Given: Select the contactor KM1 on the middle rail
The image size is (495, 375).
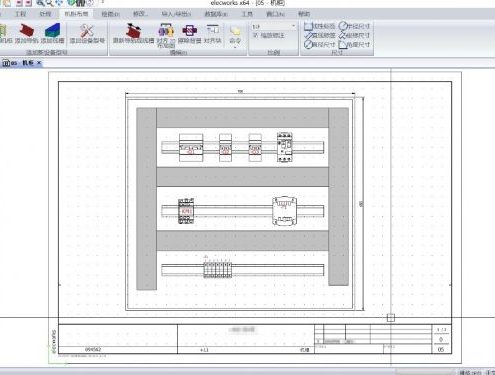Looking at the screenshot, I should (x=186, y=211).
